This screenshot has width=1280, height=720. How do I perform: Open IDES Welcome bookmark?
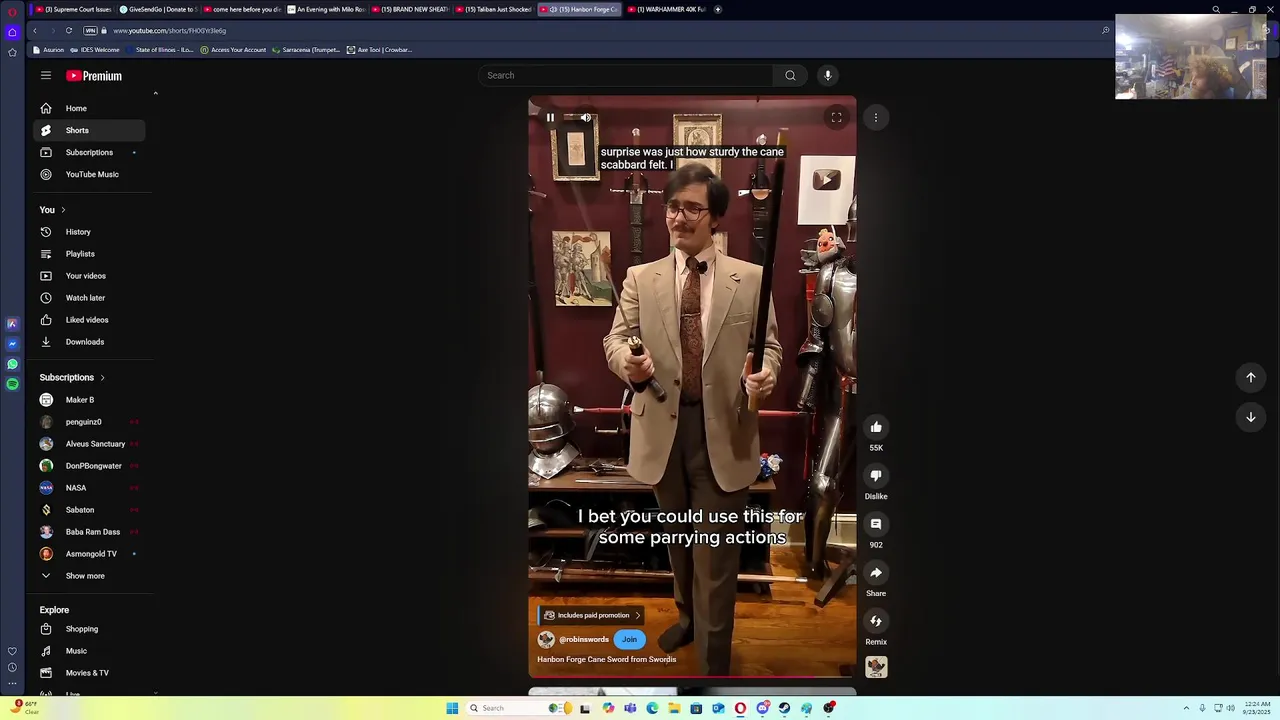95,50
